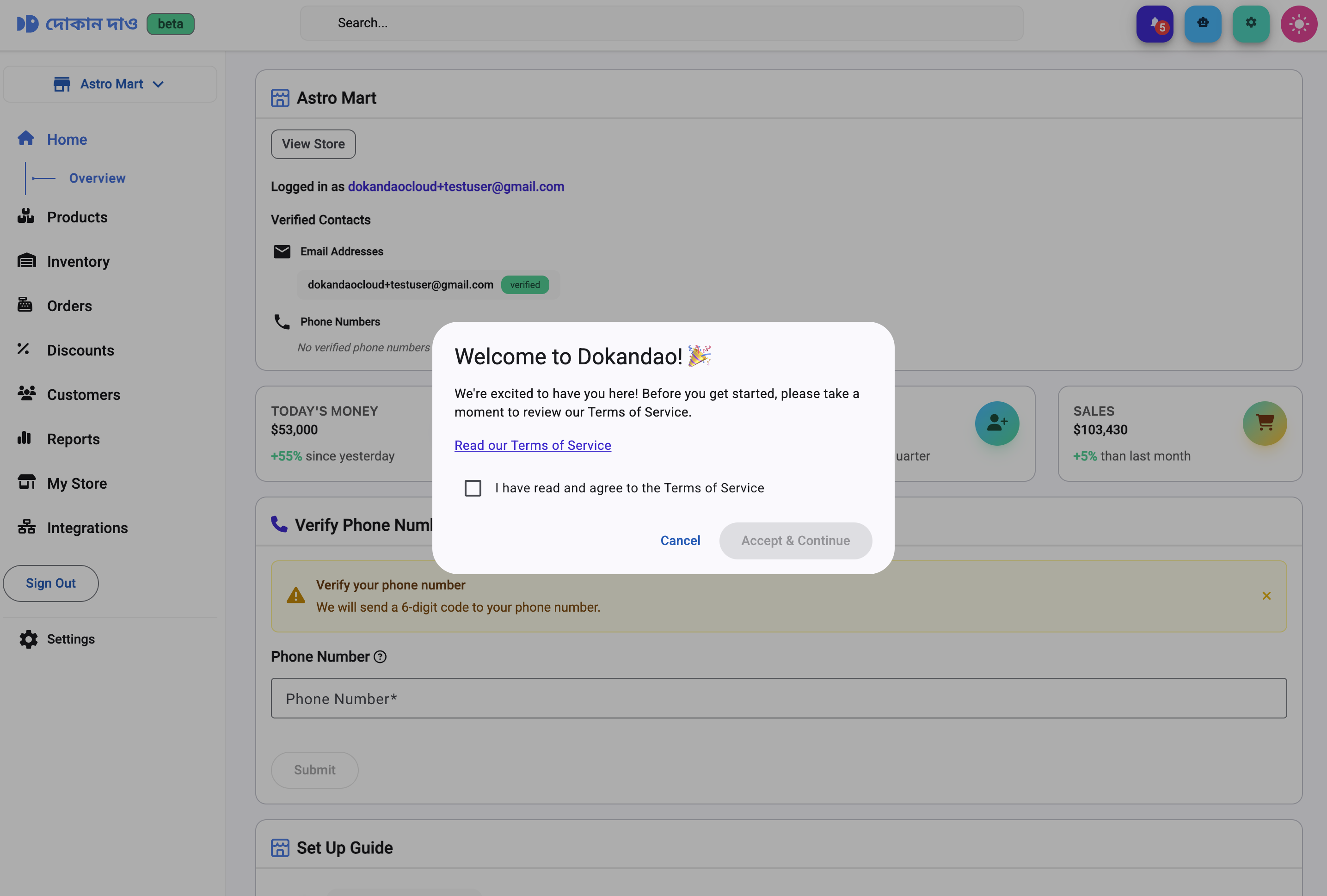Click the View Store button
Viewport: 1327px width, 896px height.
(x=313, y=144)
